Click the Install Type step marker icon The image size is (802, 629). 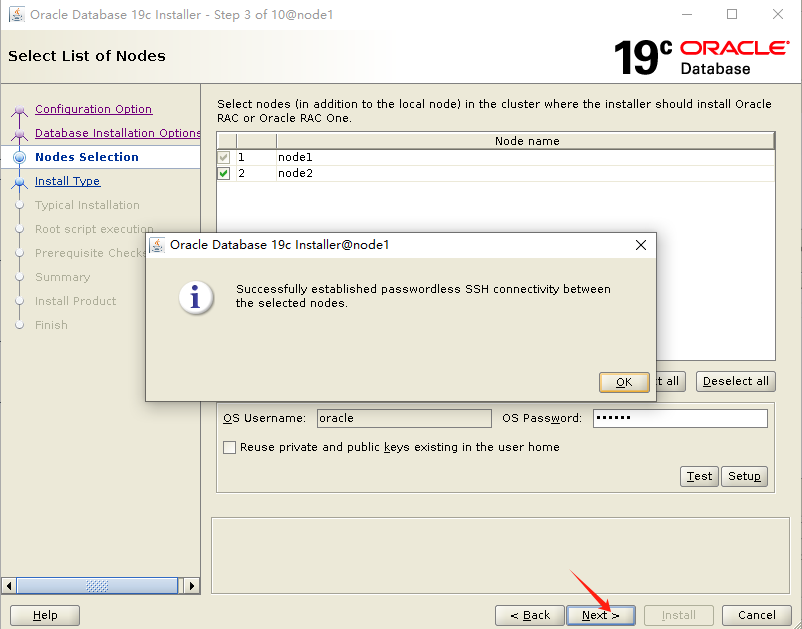point(19,182)
